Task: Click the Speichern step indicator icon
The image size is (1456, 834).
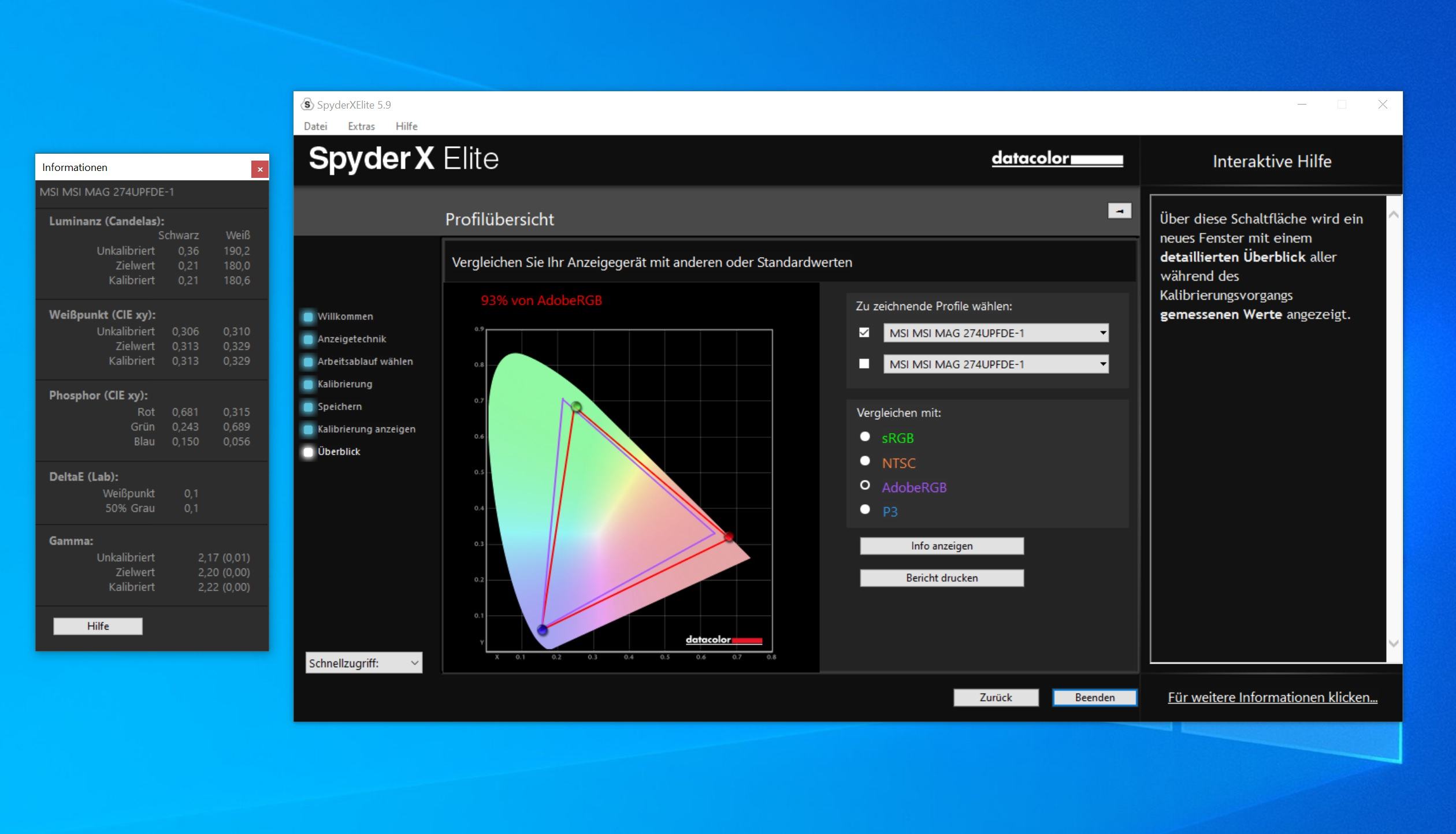Action: coord(308,407)
